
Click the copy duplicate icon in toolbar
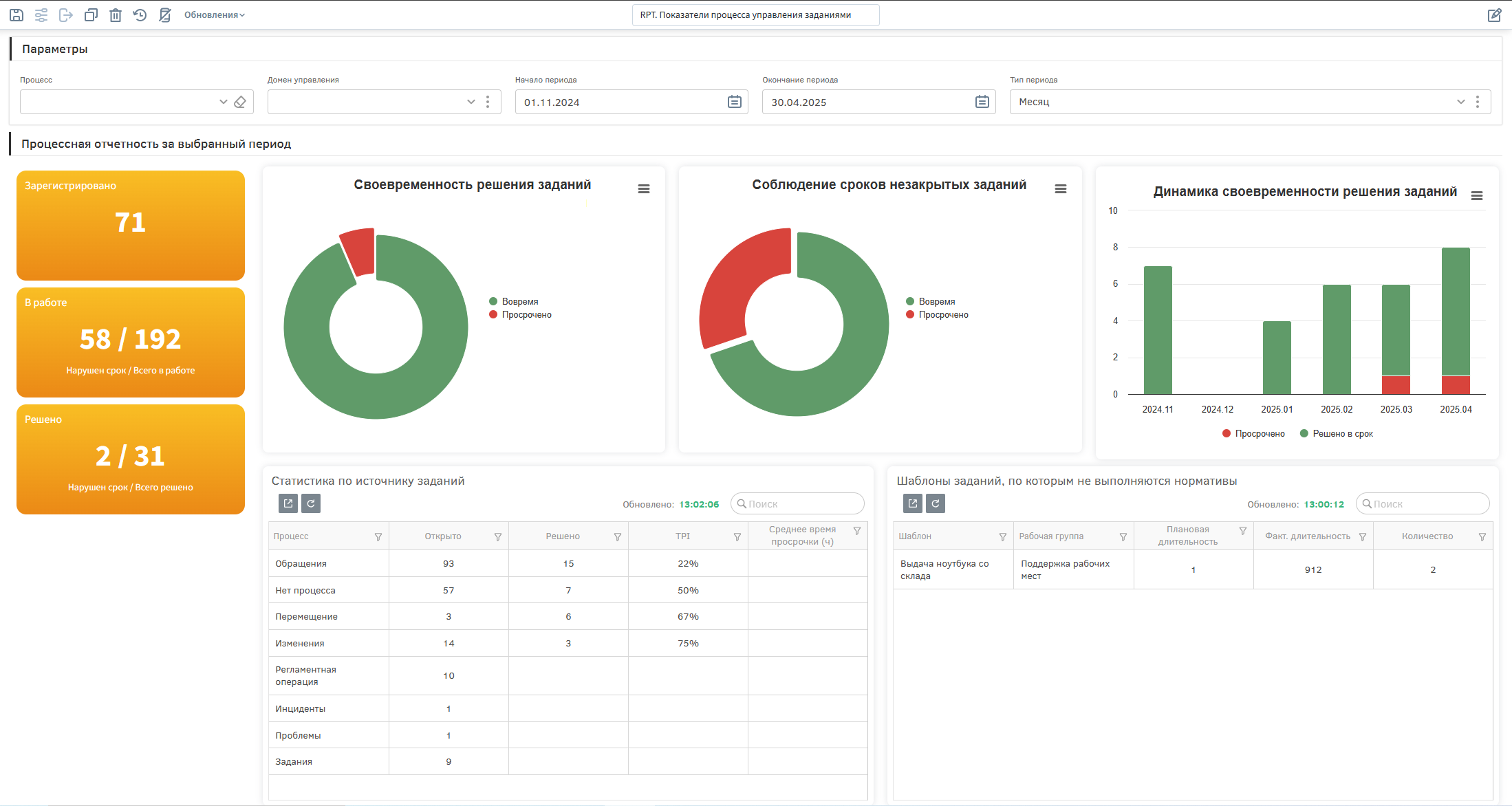[91, 15]
